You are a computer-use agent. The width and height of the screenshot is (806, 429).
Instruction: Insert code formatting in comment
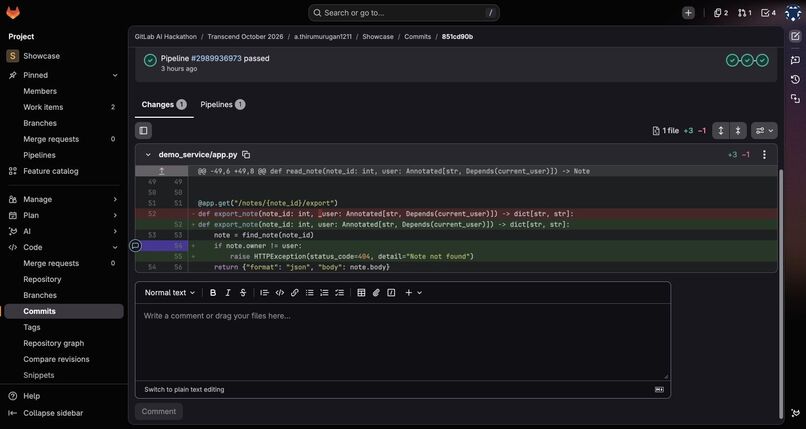[x=280, y=292]
